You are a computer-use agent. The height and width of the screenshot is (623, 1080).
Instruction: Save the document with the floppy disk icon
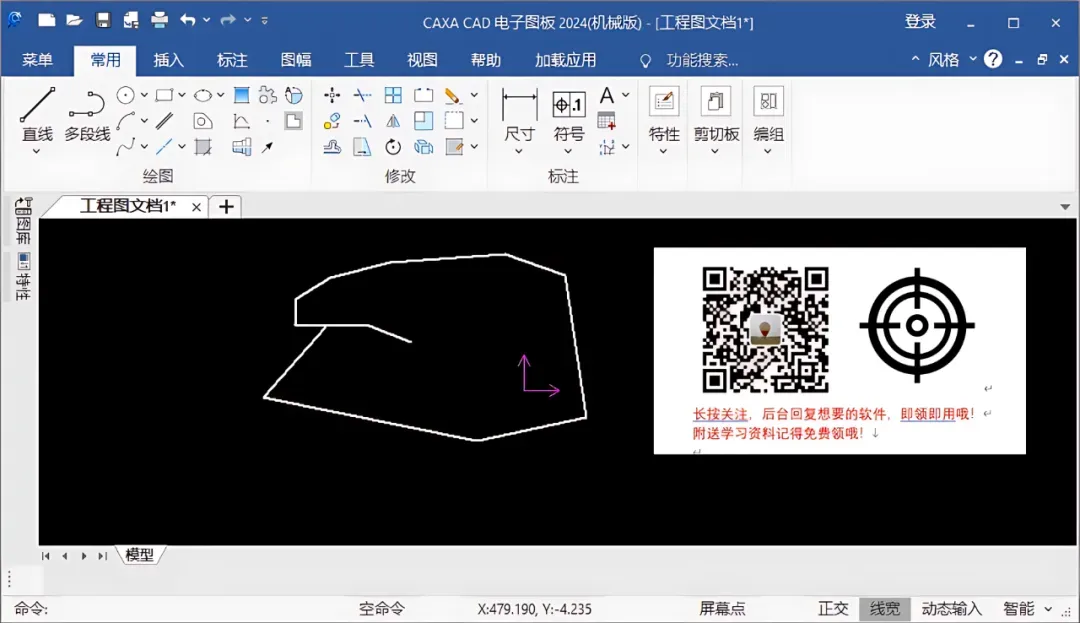pyautogui.click(x=103, y=20)
